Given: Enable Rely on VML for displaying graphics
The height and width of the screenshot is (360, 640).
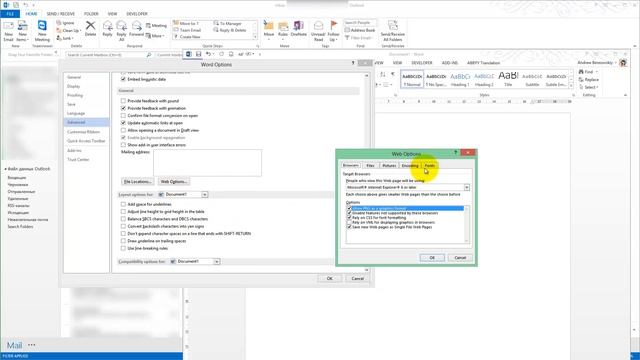Looking at the screenshot, I should coord(349,222).
